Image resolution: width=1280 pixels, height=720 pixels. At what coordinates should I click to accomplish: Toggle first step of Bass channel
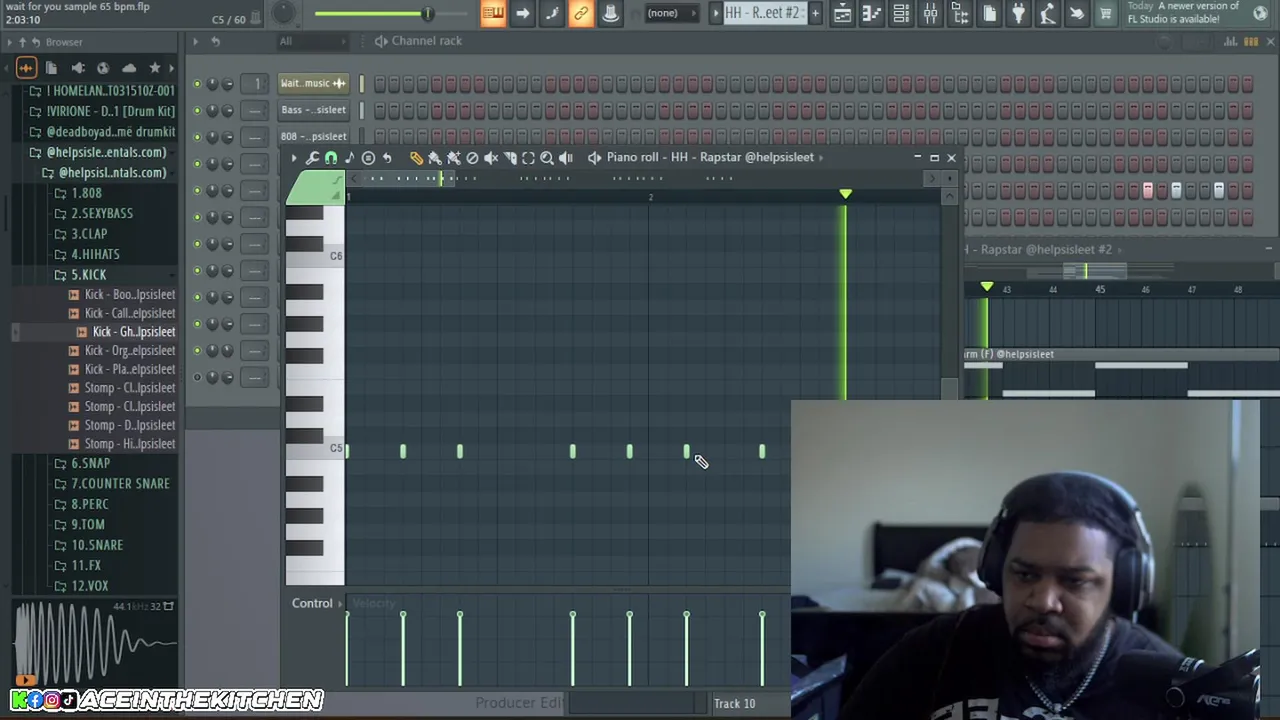380,111
